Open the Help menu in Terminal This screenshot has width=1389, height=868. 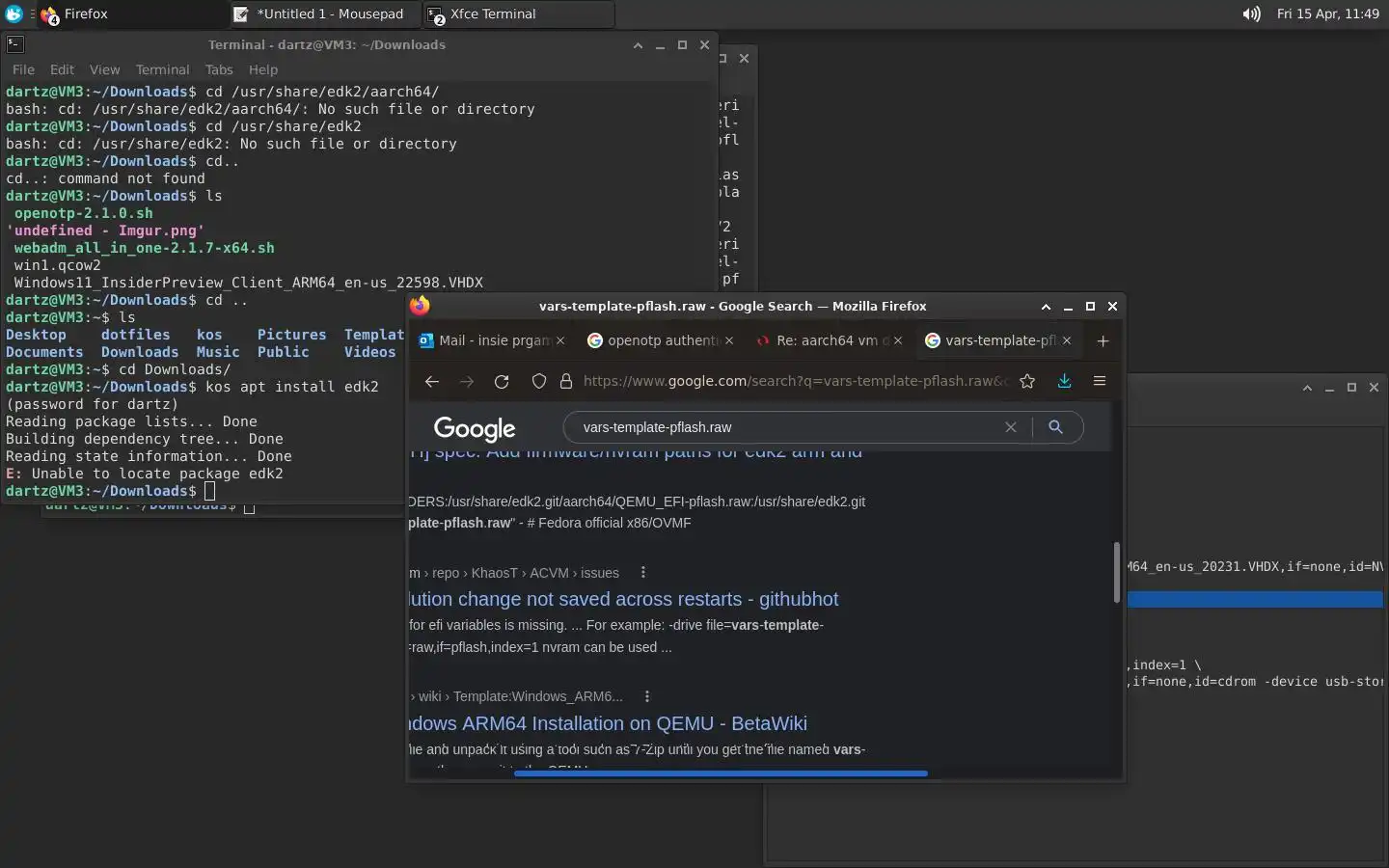tap(262, 69)
